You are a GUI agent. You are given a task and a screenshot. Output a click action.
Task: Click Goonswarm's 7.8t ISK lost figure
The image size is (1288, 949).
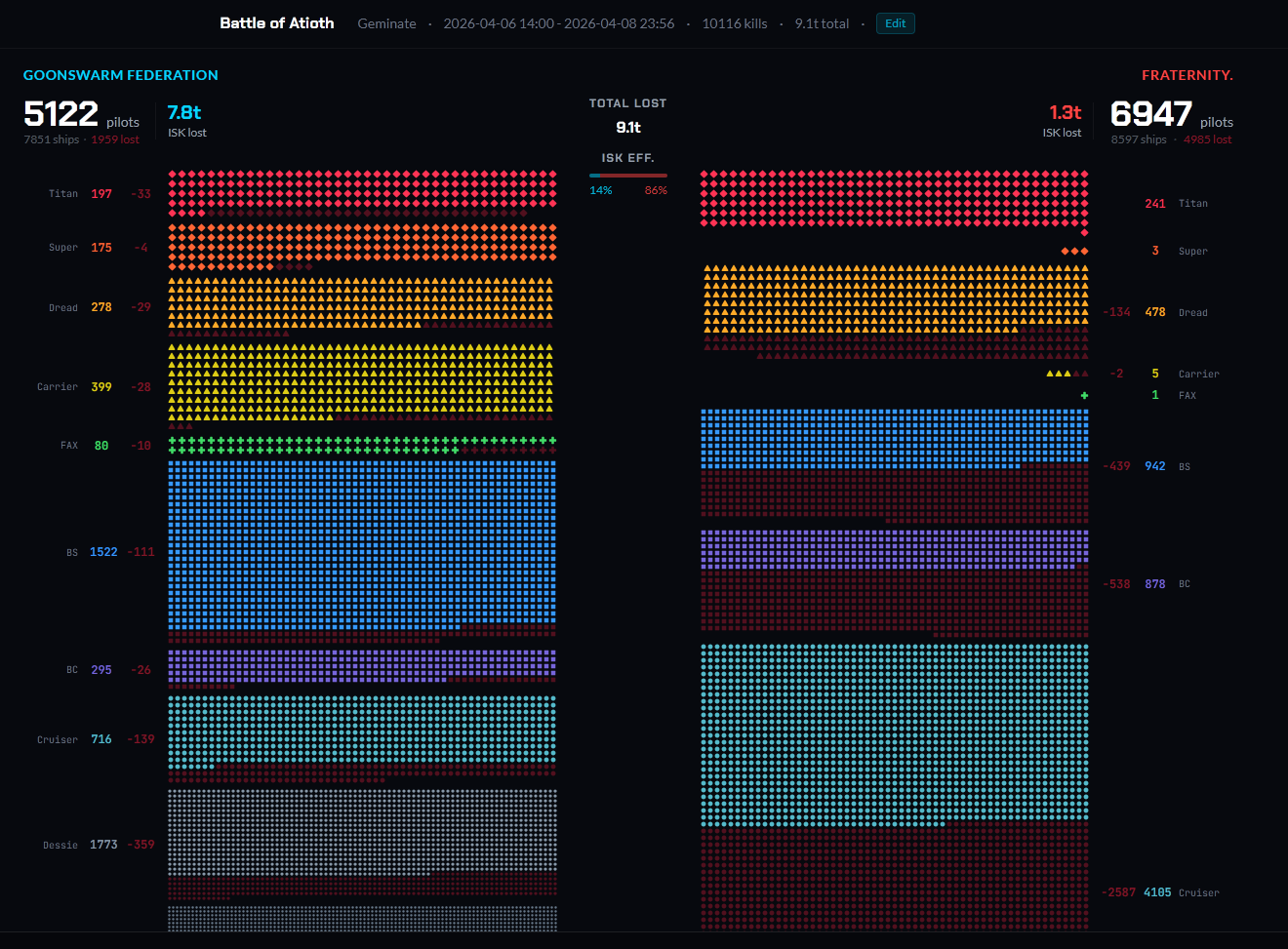click(184, 112)
